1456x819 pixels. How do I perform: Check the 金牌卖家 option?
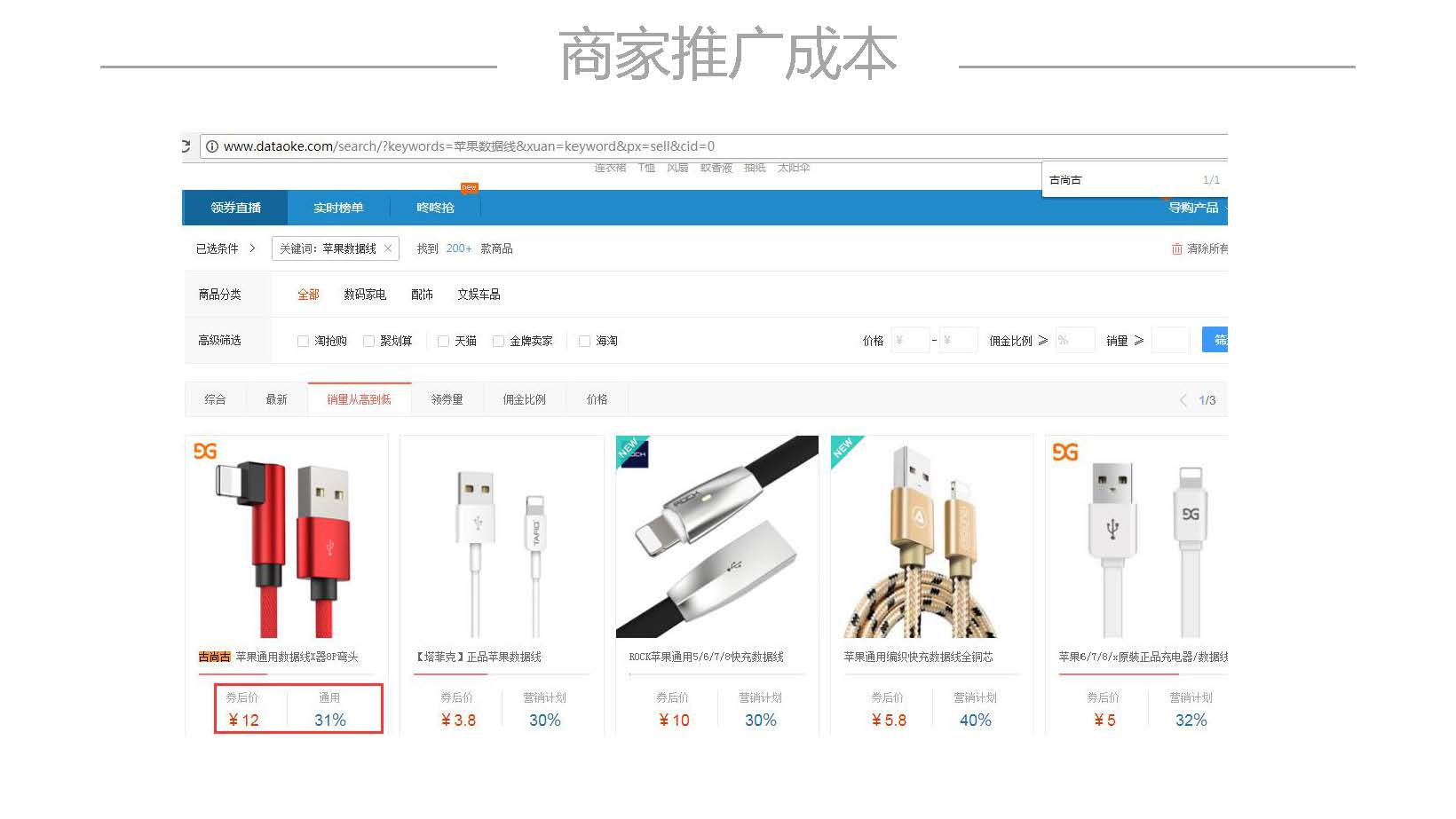(x=498, y=341)
